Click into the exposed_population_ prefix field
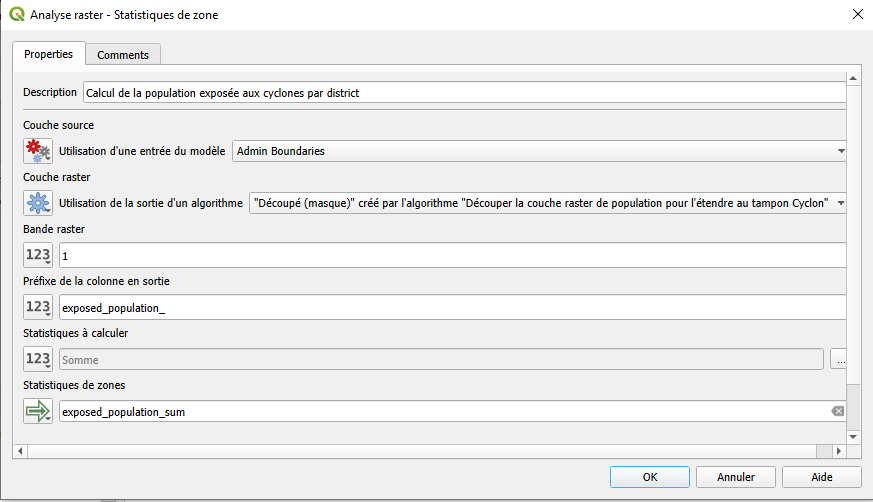Screen dimensions: 873x502 tap(450, 307)
